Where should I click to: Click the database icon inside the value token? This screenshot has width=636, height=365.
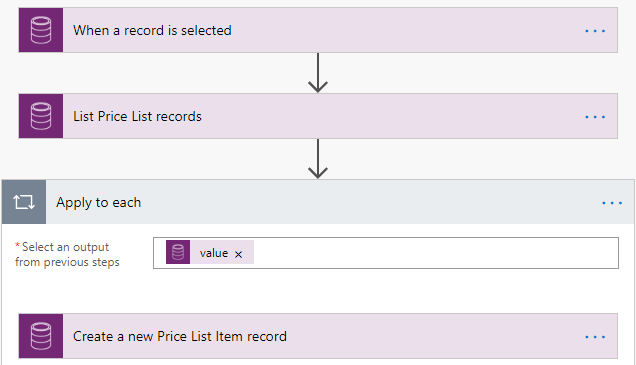[x=178, y=252]
